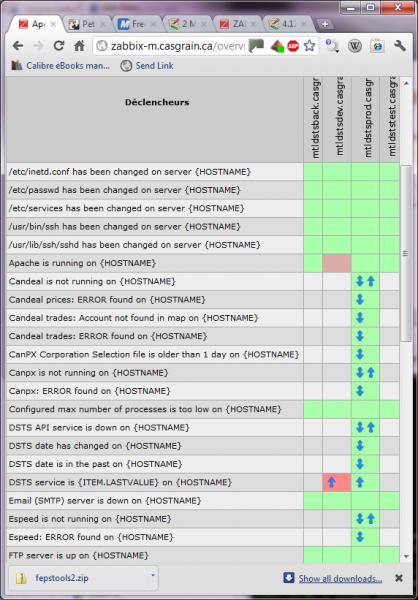Close the downloads bar

398,578
